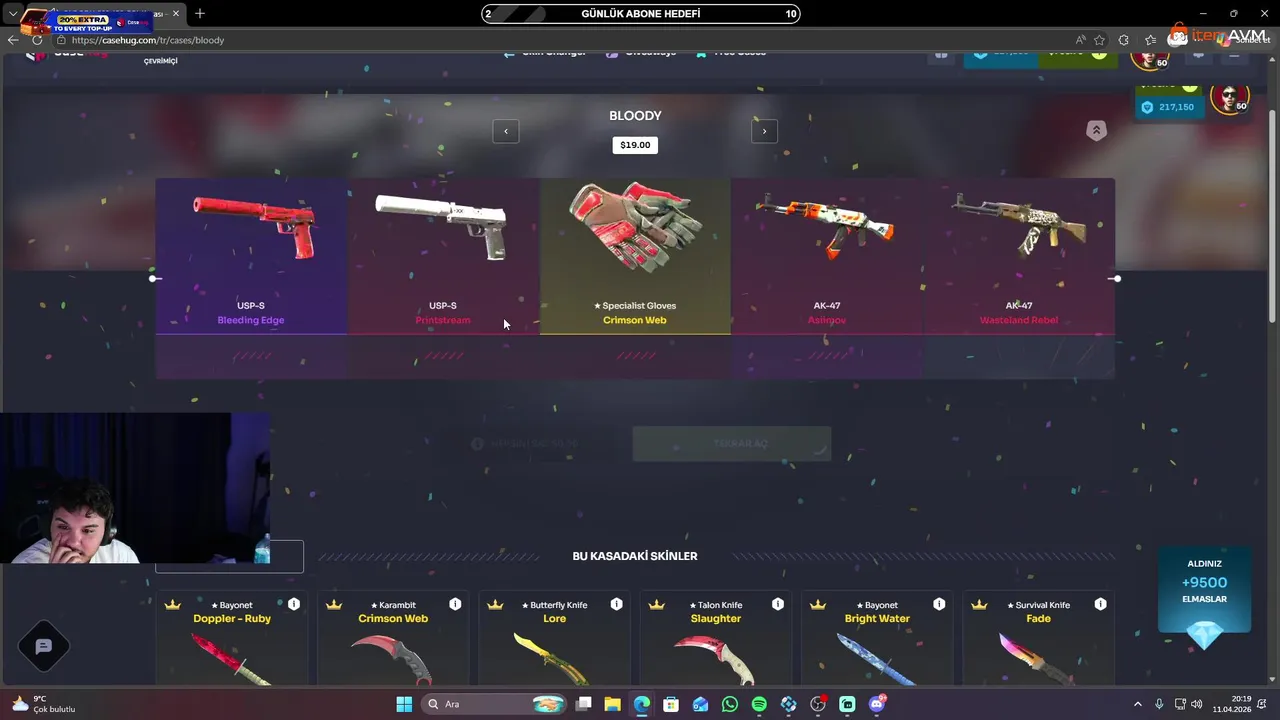
Task: Click the crown icon on Bright Water card
Action: (x=818, y=605)
